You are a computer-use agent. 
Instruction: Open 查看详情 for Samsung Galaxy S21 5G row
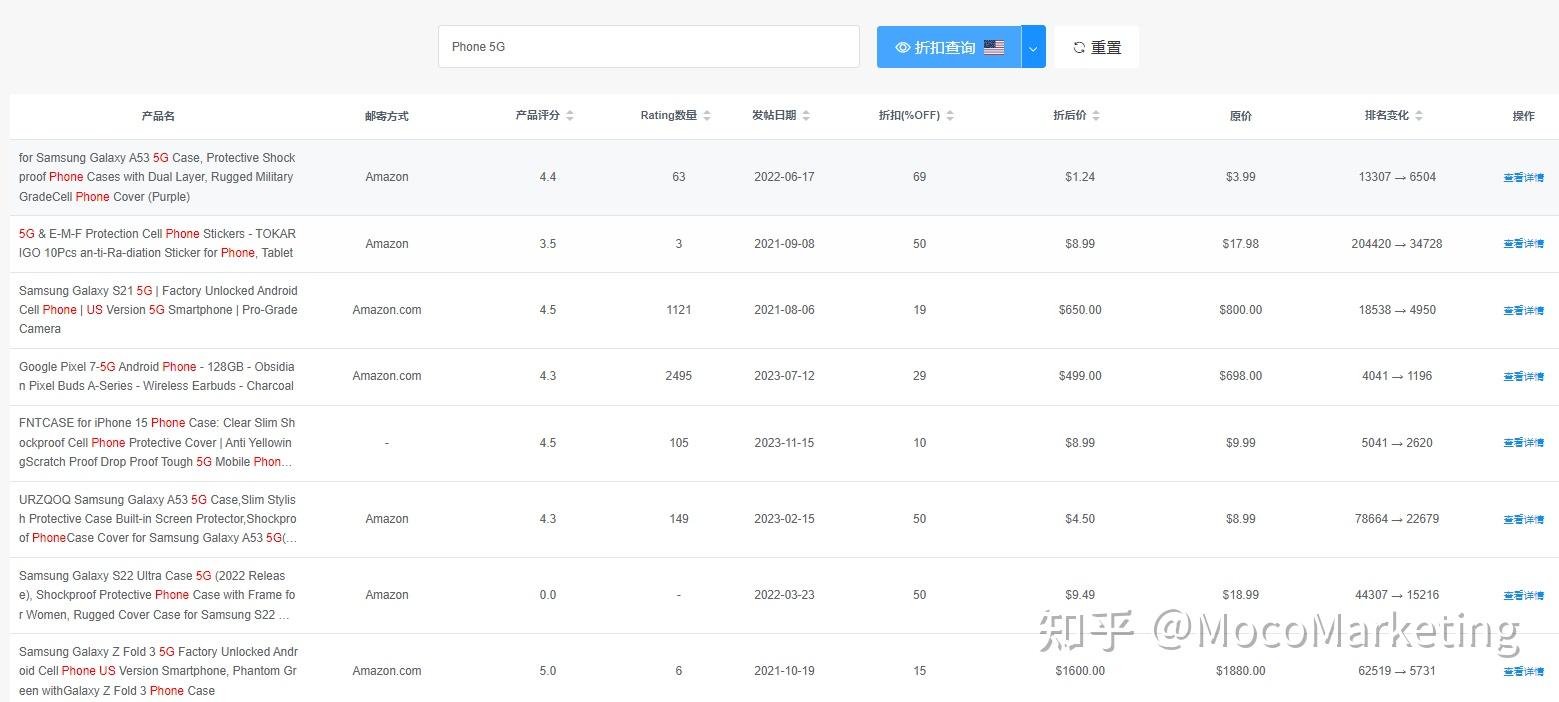[1523, 311]
